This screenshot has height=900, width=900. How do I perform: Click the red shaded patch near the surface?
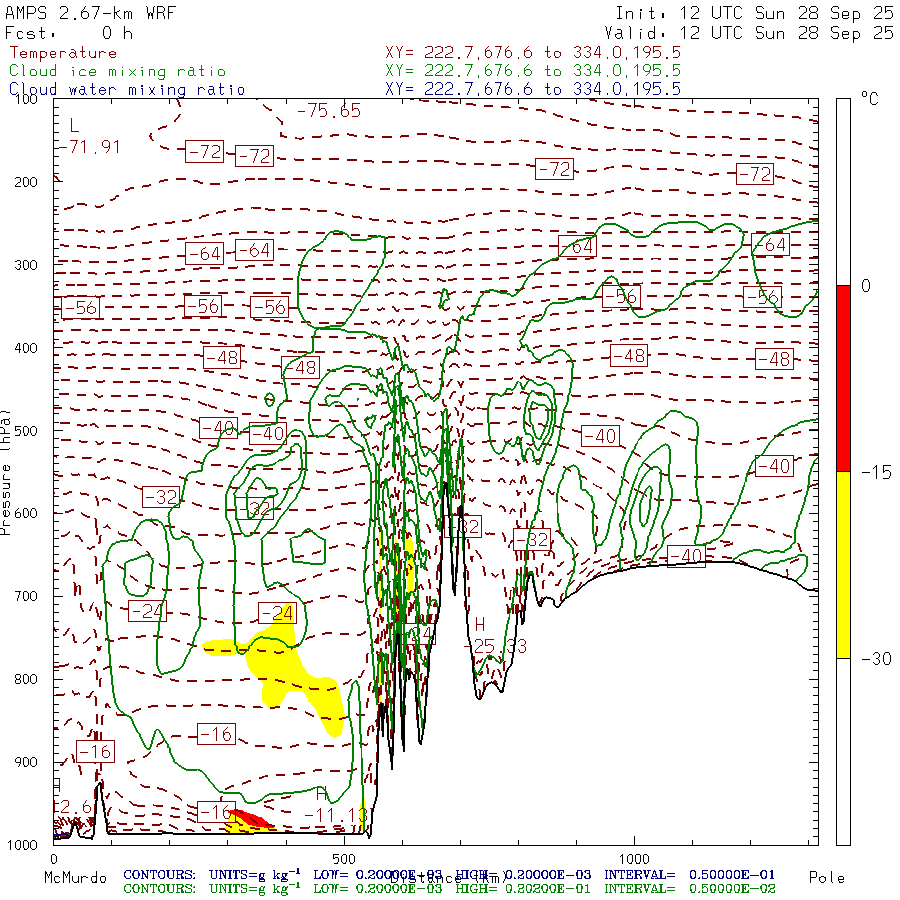[x=251, y=818]
